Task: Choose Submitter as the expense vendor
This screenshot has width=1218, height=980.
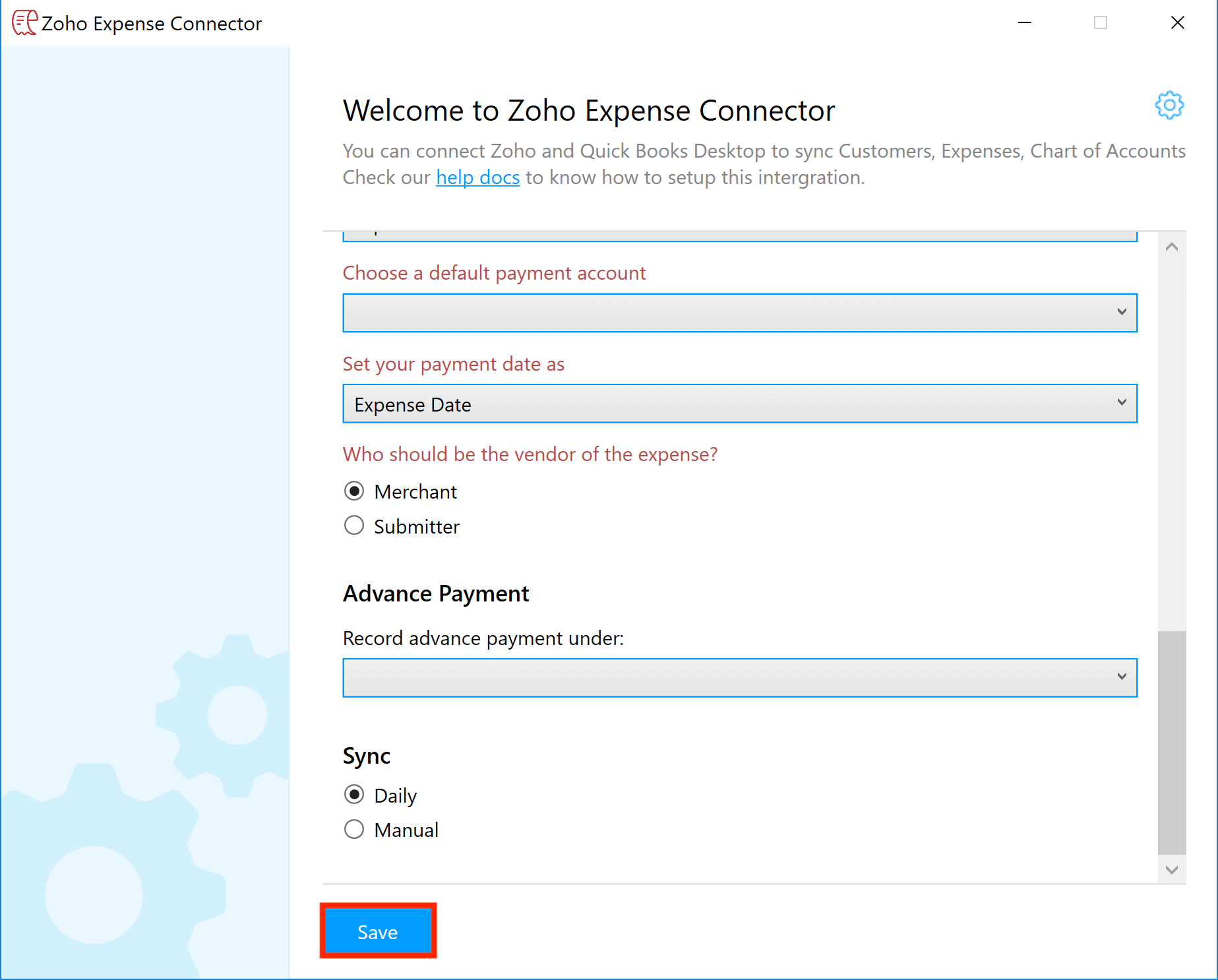Action: (x=354, y=526)
